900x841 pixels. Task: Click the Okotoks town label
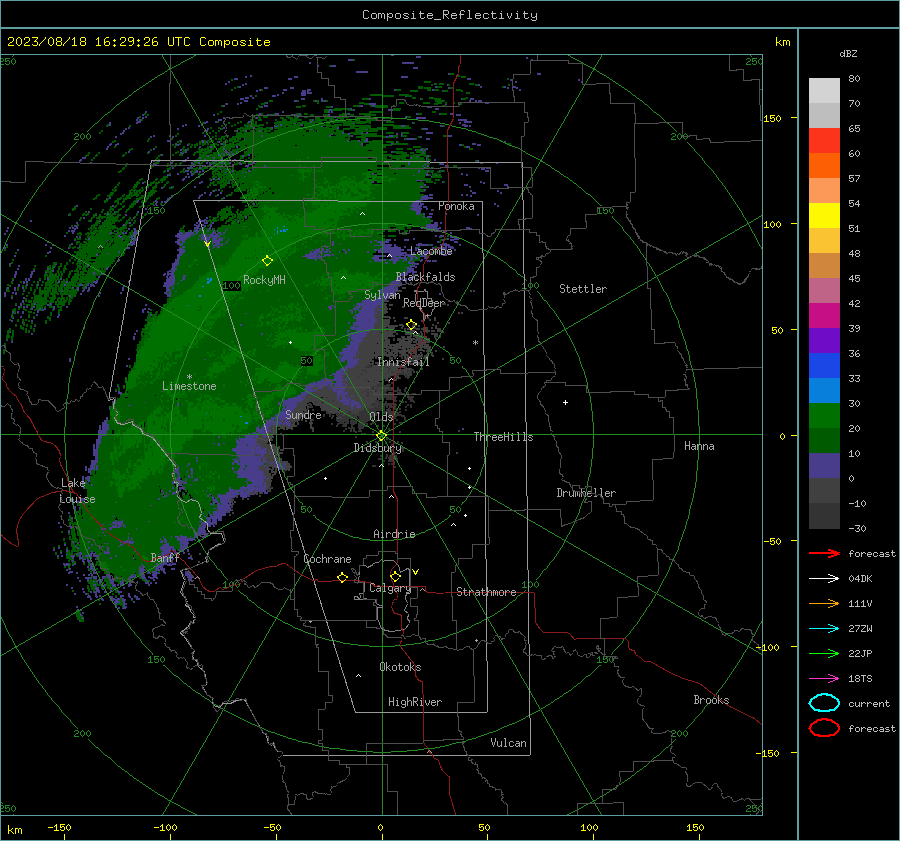tap(400, 667)
